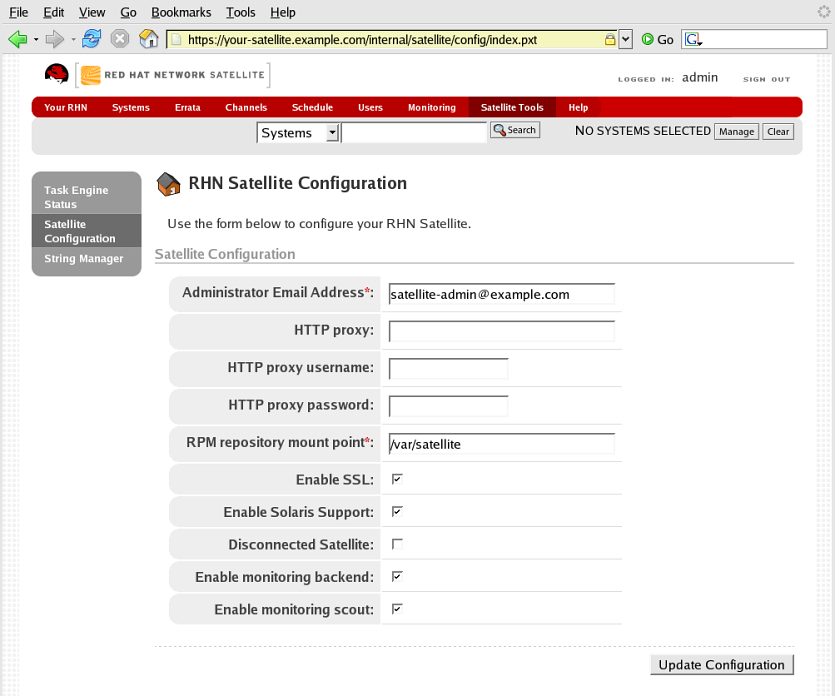Go to browser Home icon

point(149,39)
